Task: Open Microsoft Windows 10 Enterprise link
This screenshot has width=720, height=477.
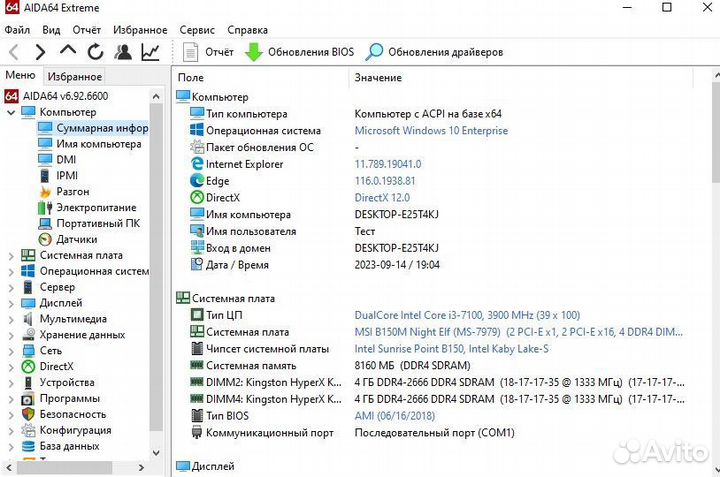Action: pos(431,130)
